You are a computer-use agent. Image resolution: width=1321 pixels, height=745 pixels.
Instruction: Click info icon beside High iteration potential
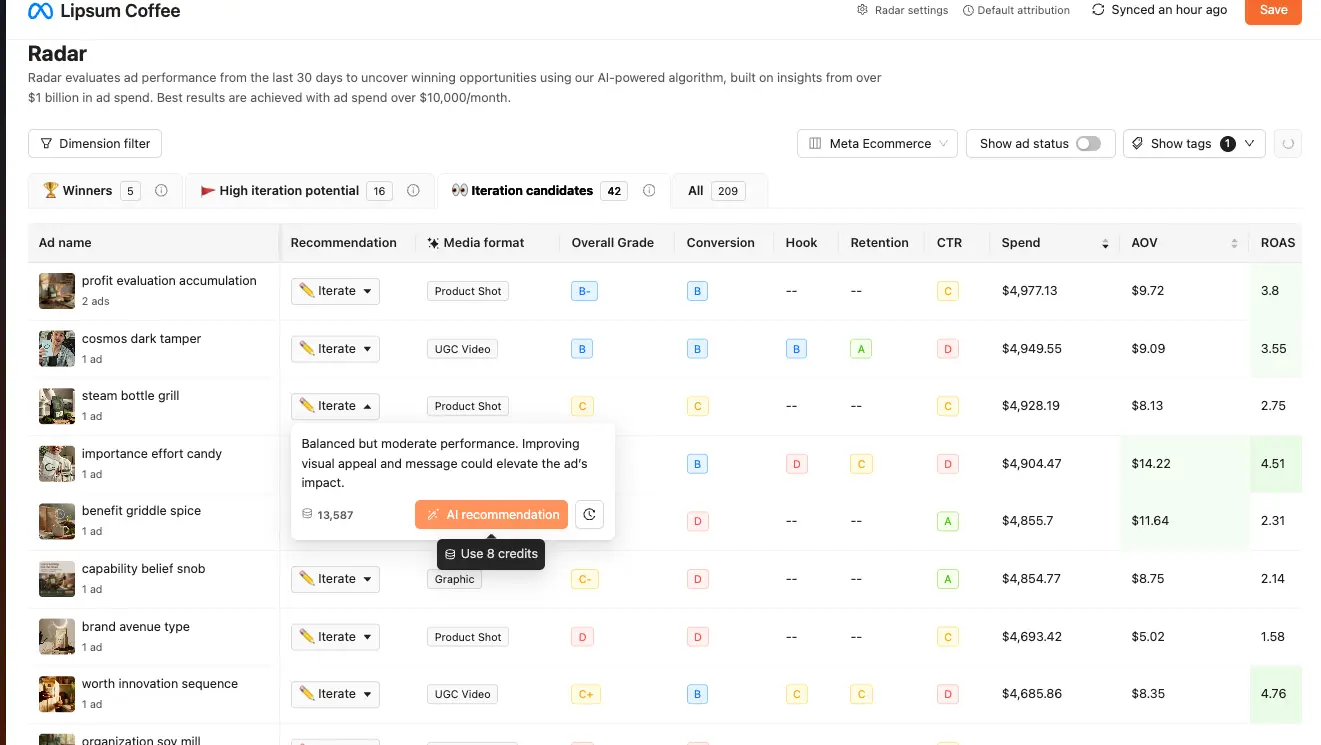[x=413, y=191]
